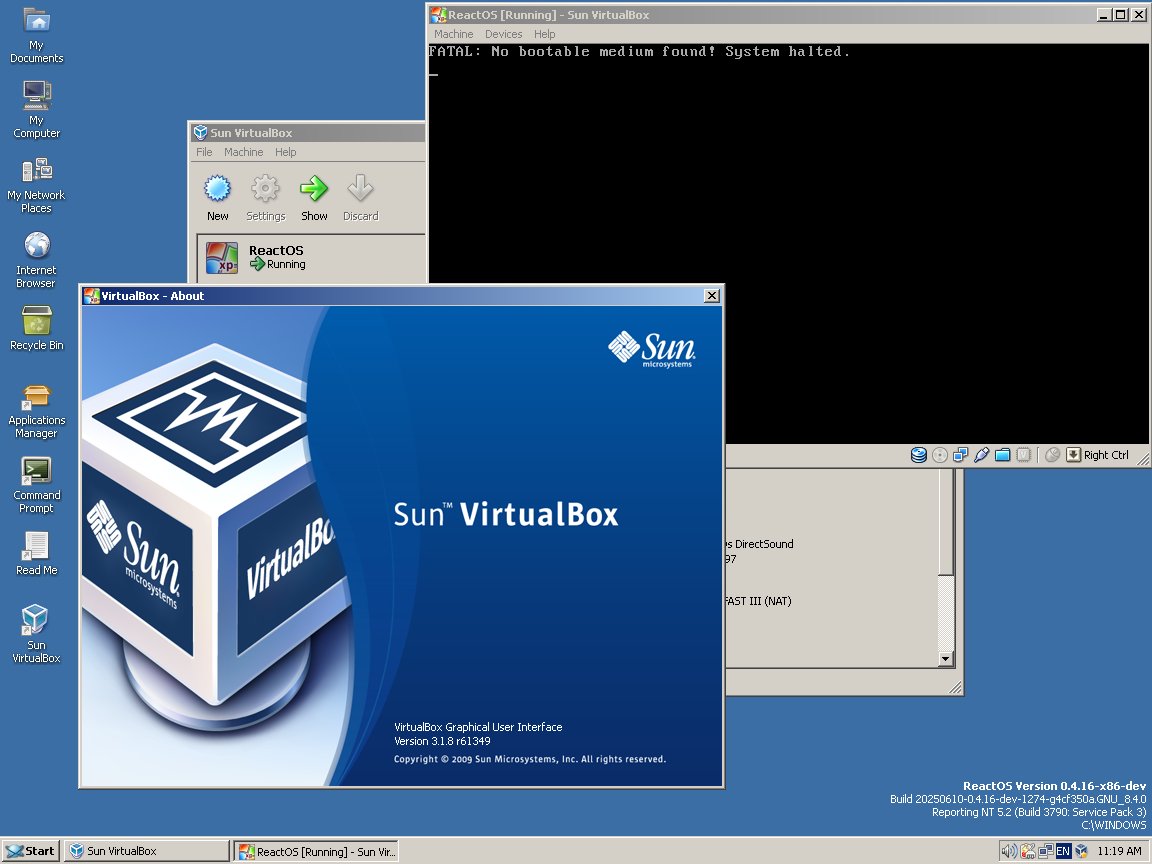
Task: Select the Recycle Bin desktop icon
Action: pos(36,328)
